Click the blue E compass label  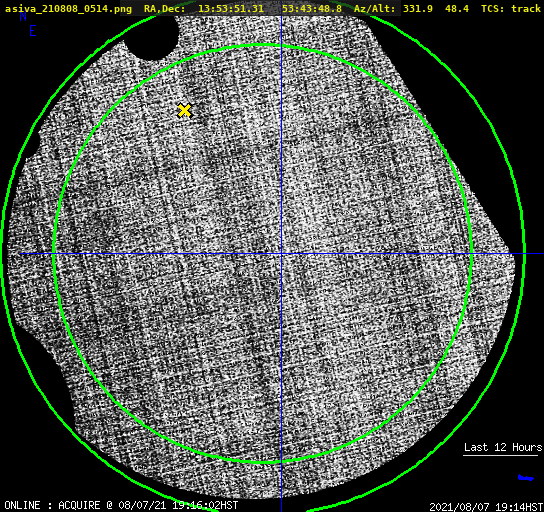tap(32, 31)
